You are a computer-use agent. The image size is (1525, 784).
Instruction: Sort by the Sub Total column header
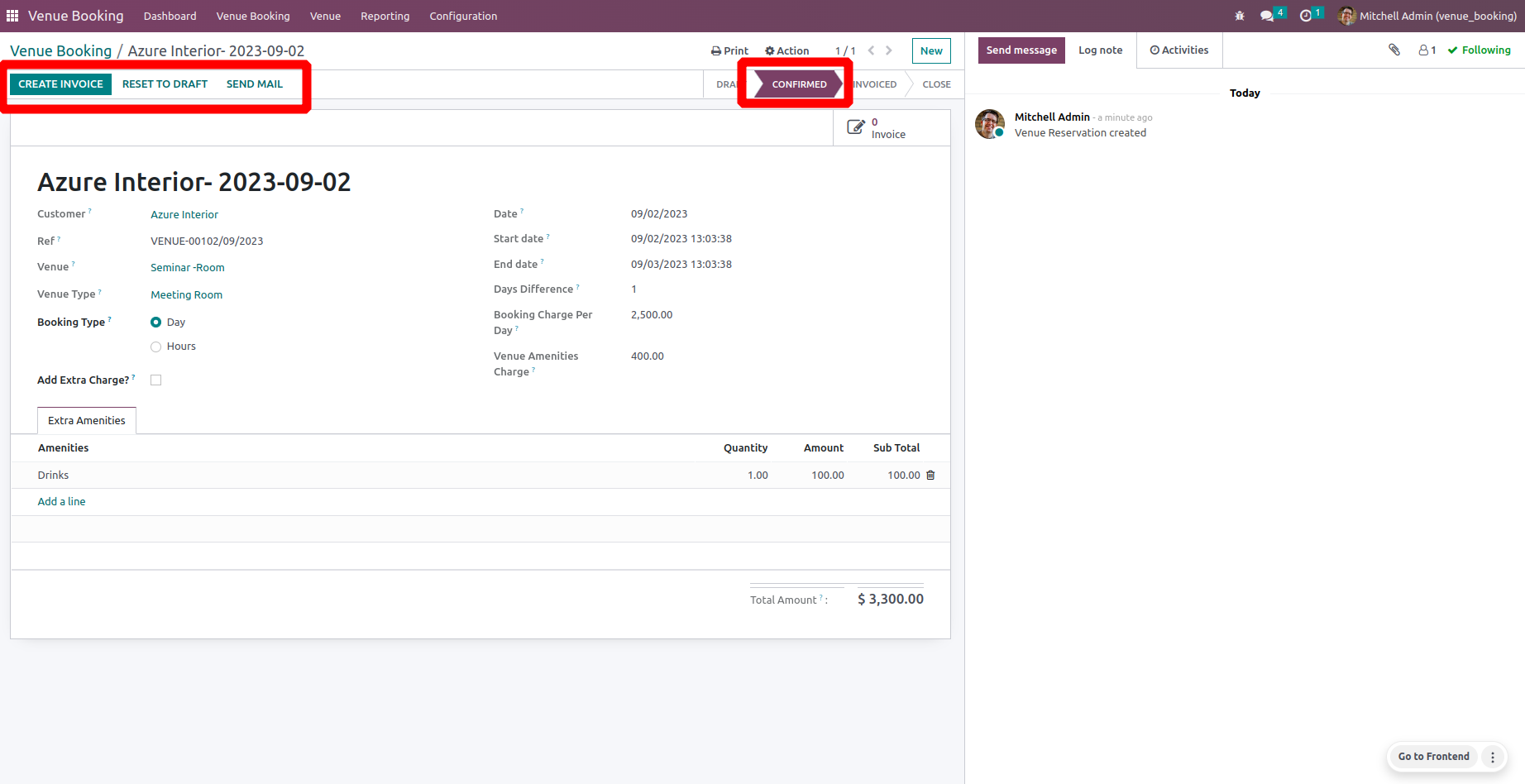896,448
